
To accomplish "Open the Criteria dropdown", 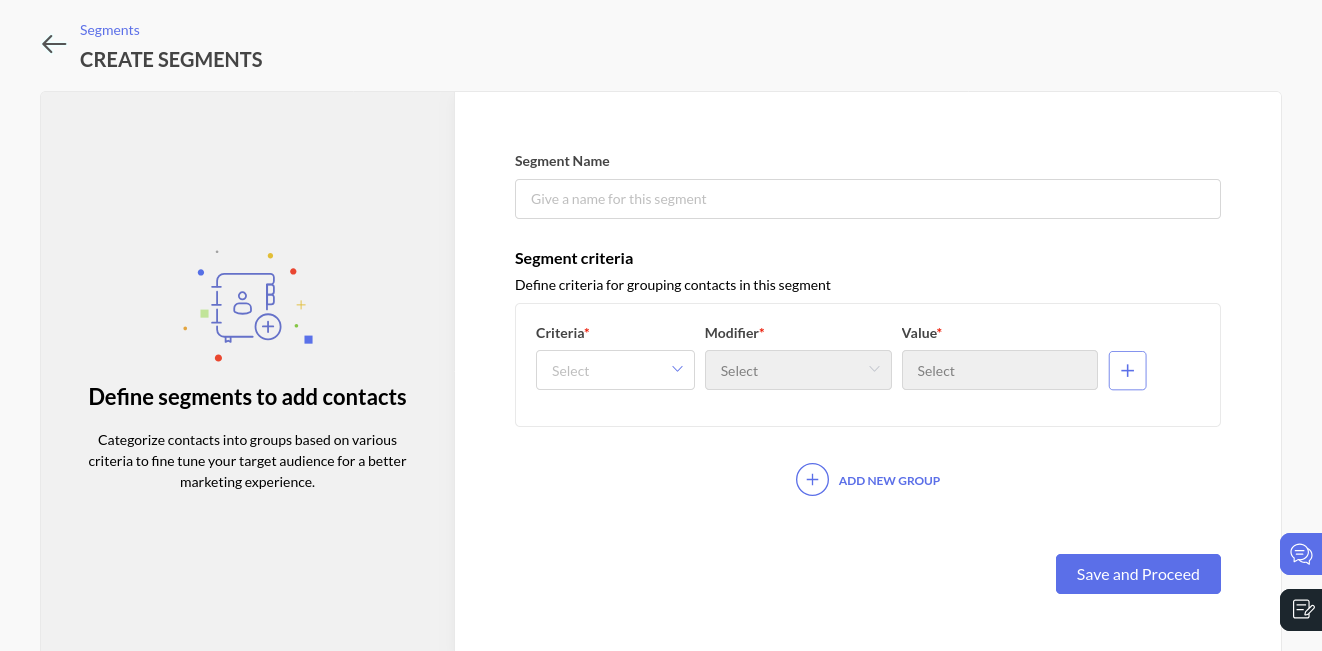I will coord(615,370).
